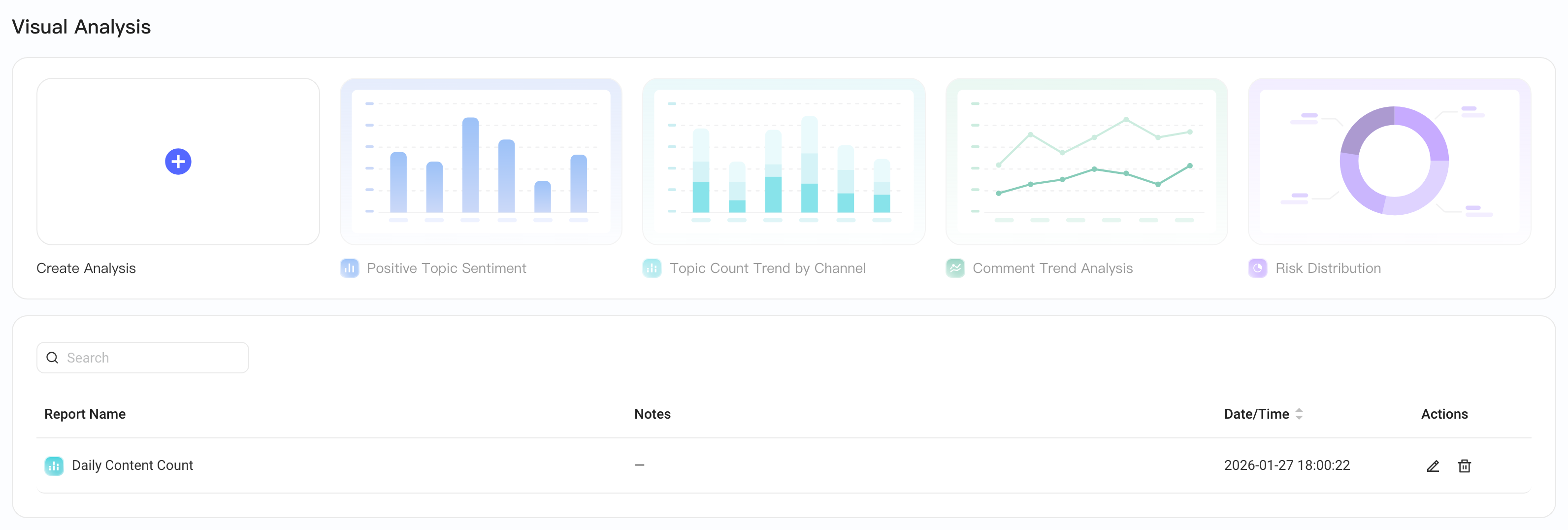Click the Visual Analysis page title
The image size is (1568, 530).
point(82,27)
